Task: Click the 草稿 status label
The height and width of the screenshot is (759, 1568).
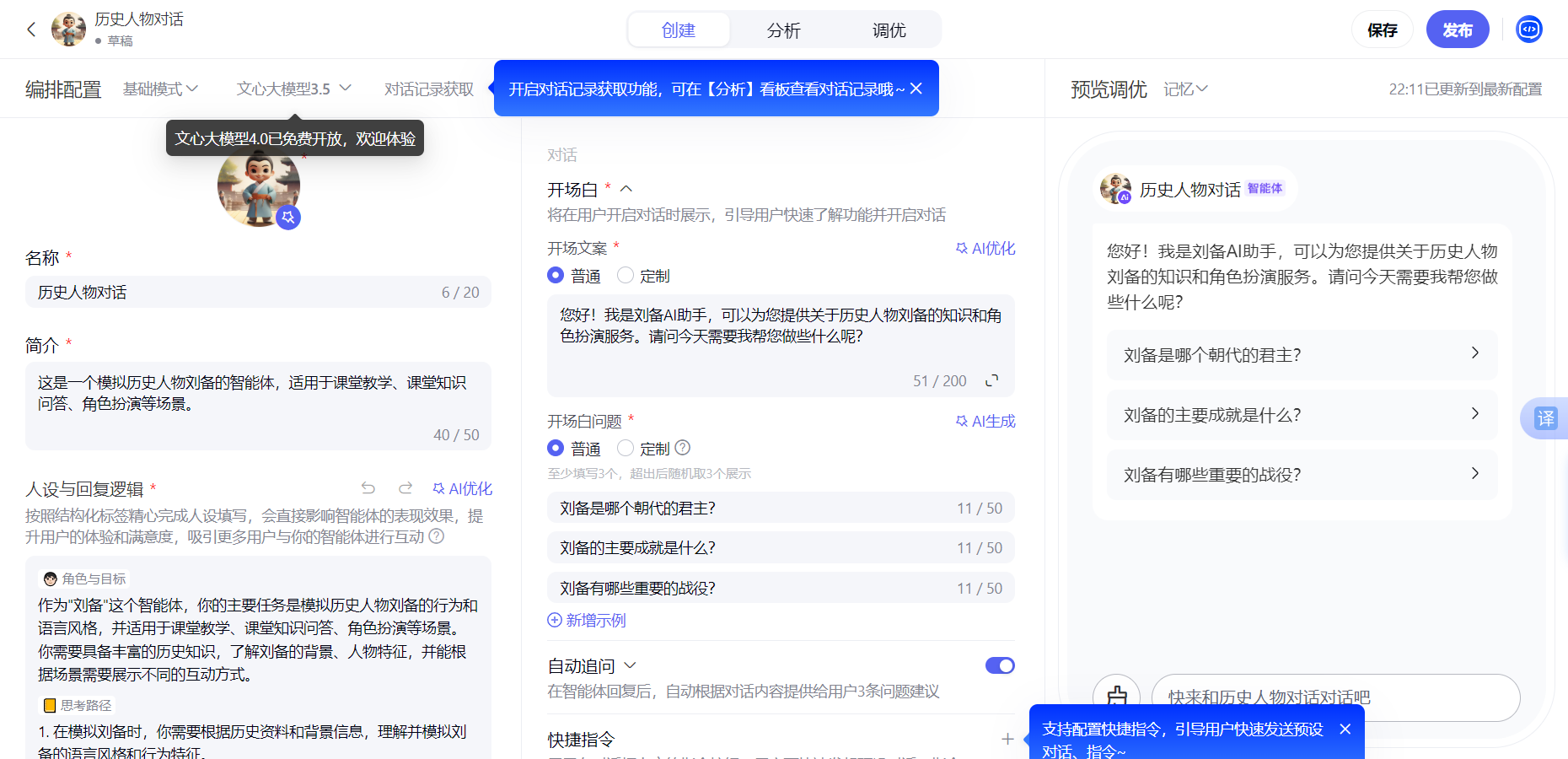Action: coord(115,40)
